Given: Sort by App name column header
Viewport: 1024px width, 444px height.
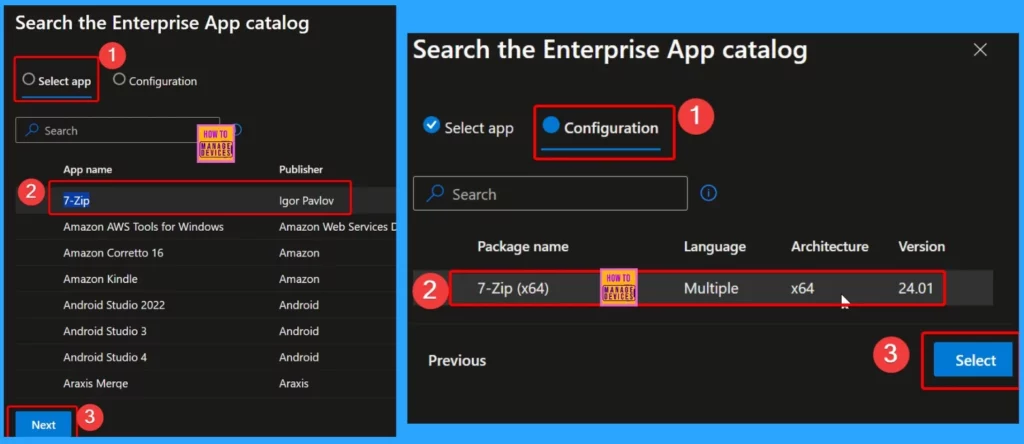Looking at the screenshot, I should click(88, 169).
